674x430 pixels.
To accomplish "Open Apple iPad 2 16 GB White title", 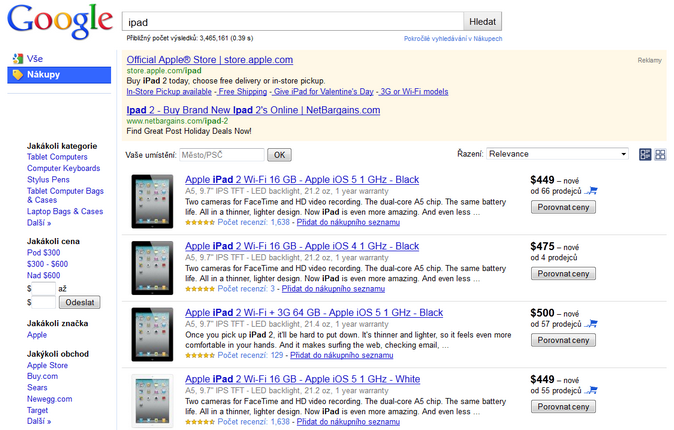I will click(x=303, y=379).
